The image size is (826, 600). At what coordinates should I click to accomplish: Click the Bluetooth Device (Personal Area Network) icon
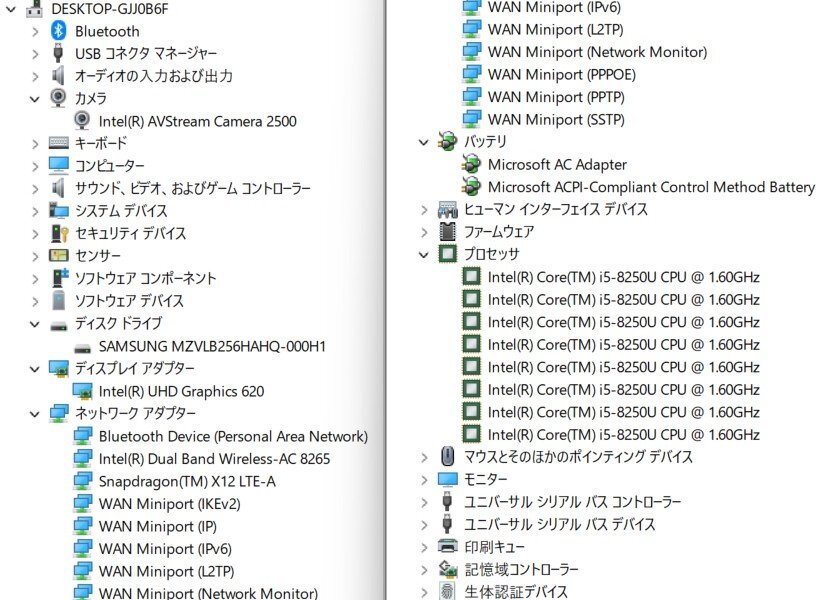pos(82,437)
